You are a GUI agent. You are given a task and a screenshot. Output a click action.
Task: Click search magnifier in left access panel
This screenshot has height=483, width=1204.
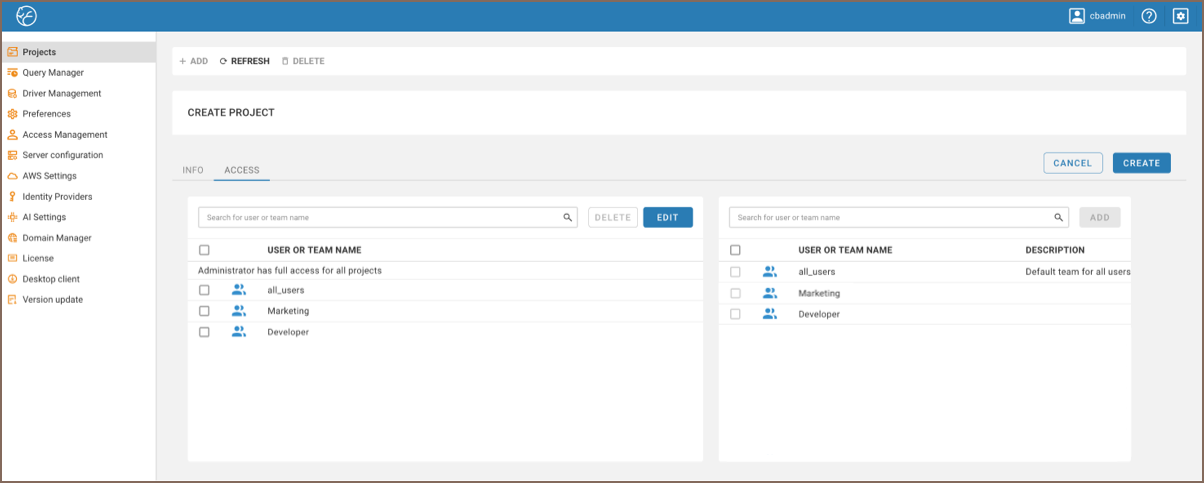click(567, 217)
